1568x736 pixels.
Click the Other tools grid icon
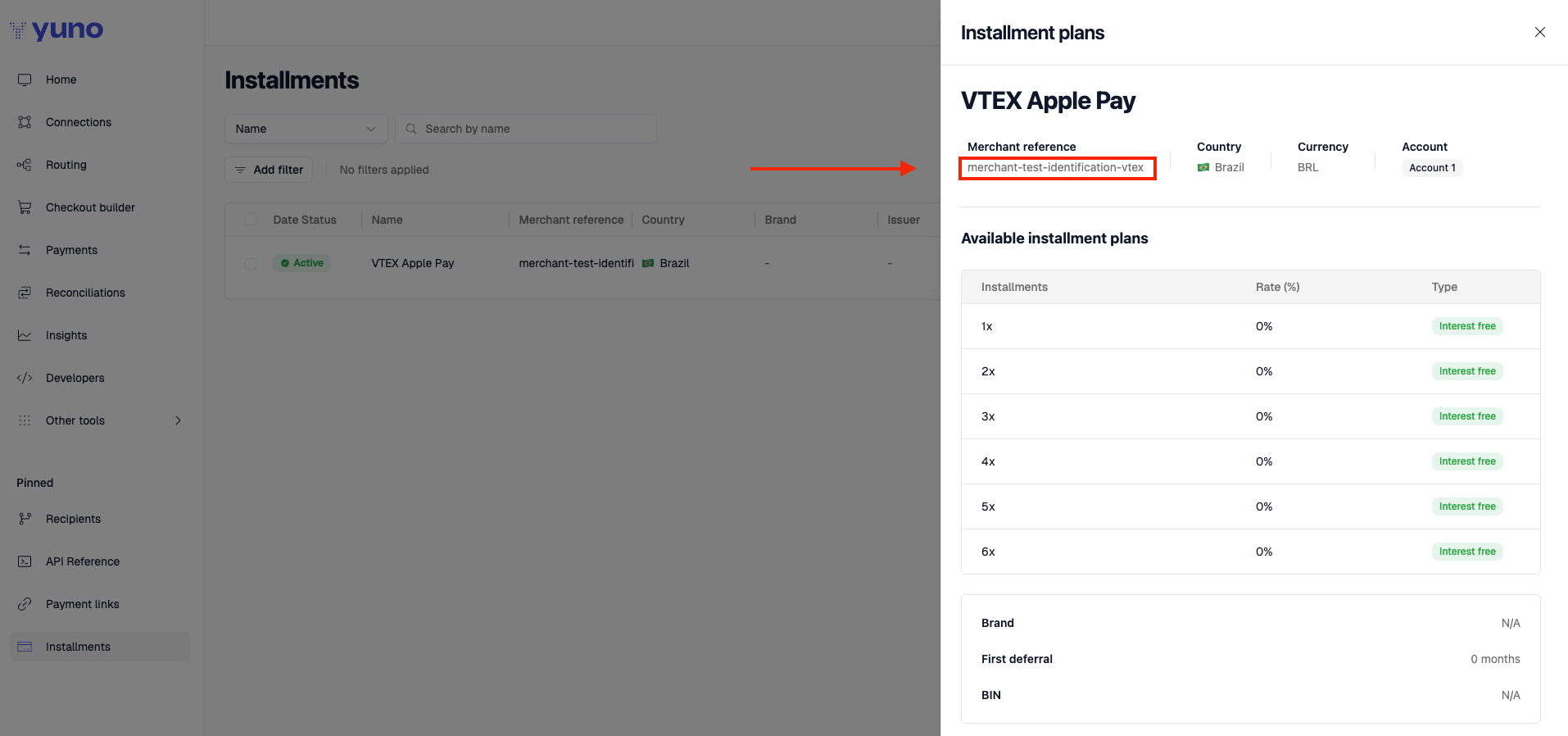pos(25,420)
